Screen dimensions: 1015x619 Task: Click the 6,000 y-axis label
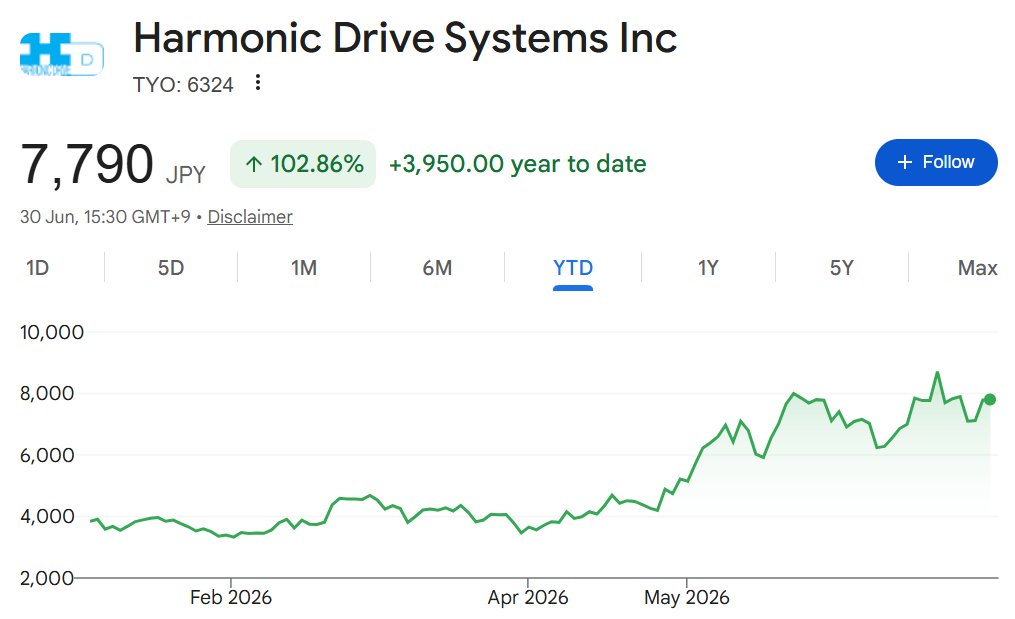click(x=47, y=455)
